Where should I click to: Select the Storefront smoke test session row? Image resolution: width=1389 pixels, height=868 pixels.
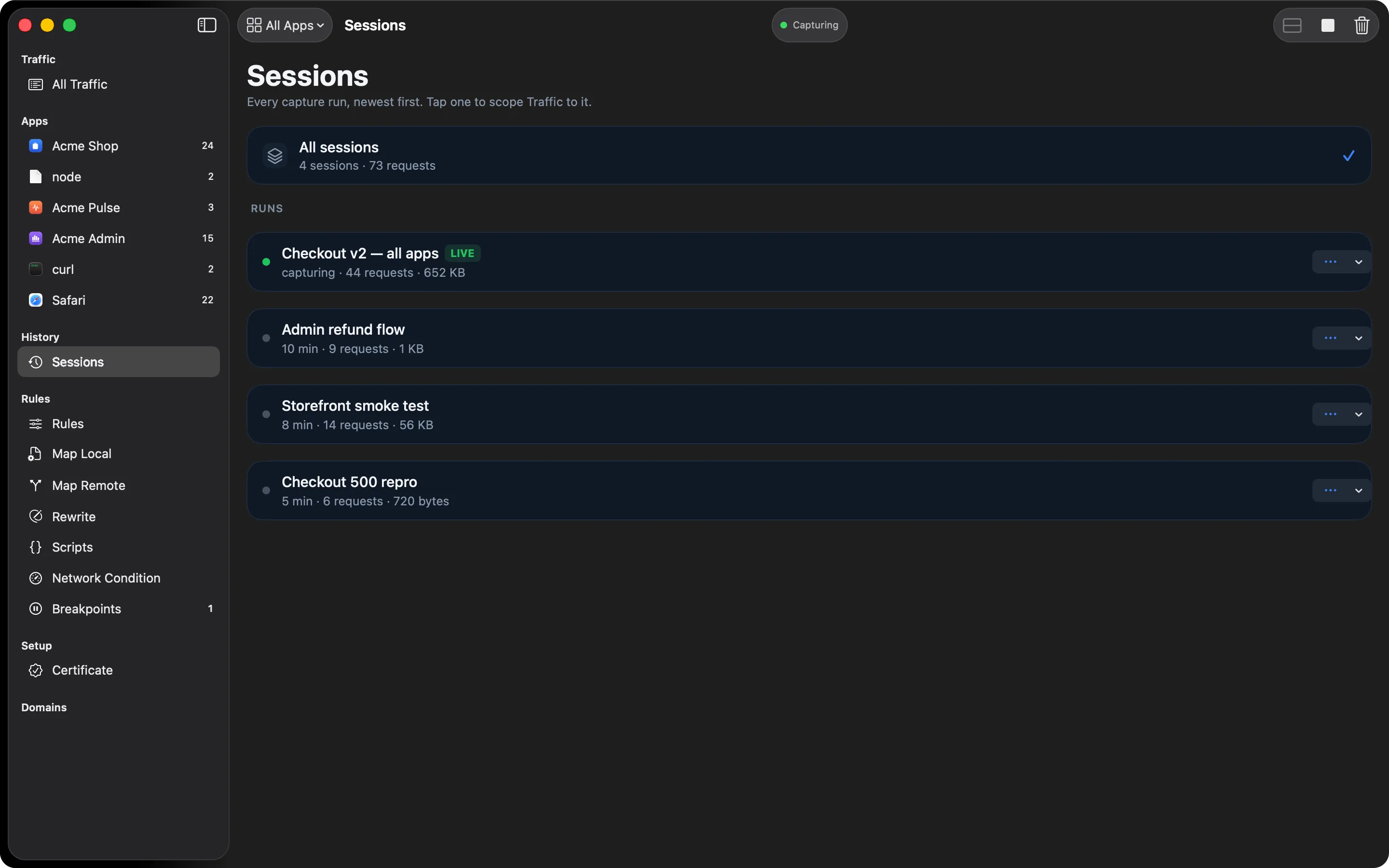click(x=809, y=415)
